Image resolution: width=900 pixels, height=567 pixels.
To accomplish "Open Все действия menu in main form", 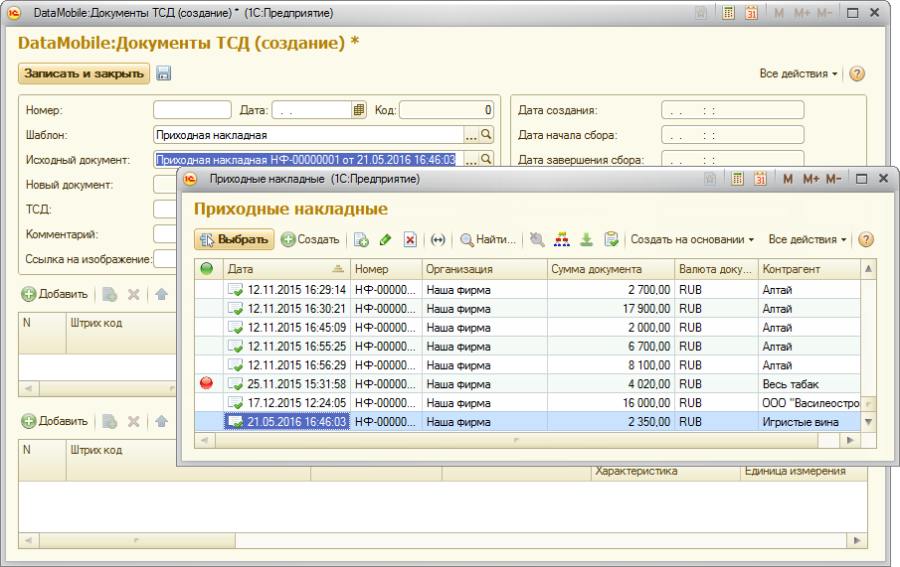I will [798, 73].
